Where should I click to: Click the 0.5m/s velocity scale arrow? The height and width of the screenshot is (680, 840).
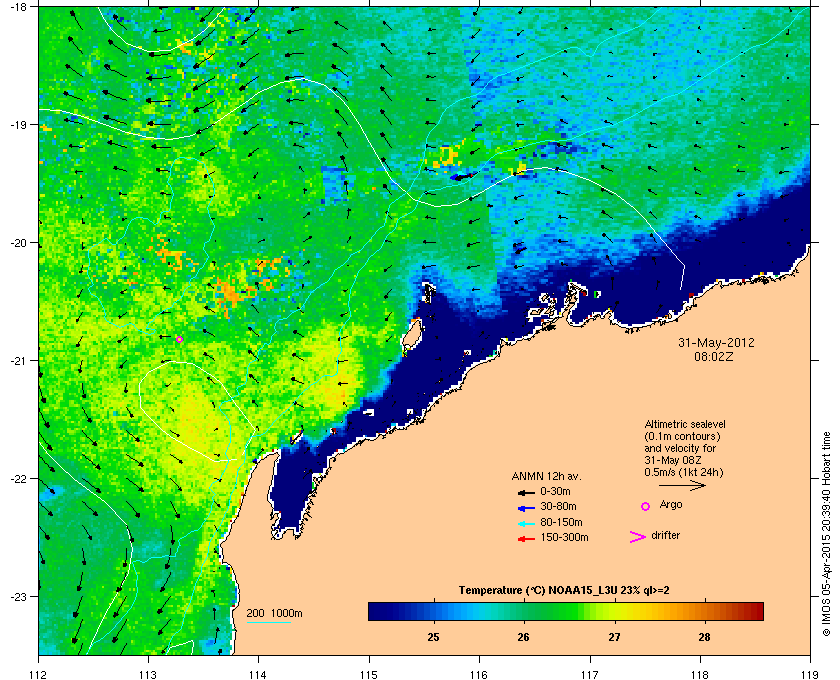[682, 486]
